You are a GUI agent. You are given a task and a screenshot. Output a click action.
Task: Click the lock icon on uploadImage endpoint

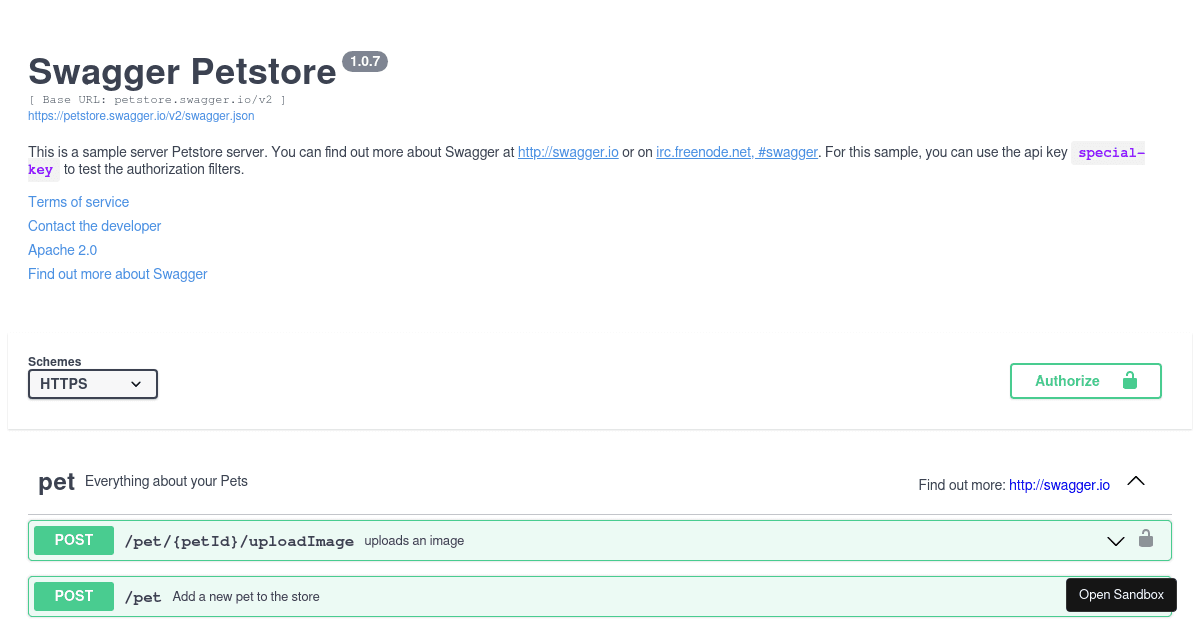tap(1146, 539)
